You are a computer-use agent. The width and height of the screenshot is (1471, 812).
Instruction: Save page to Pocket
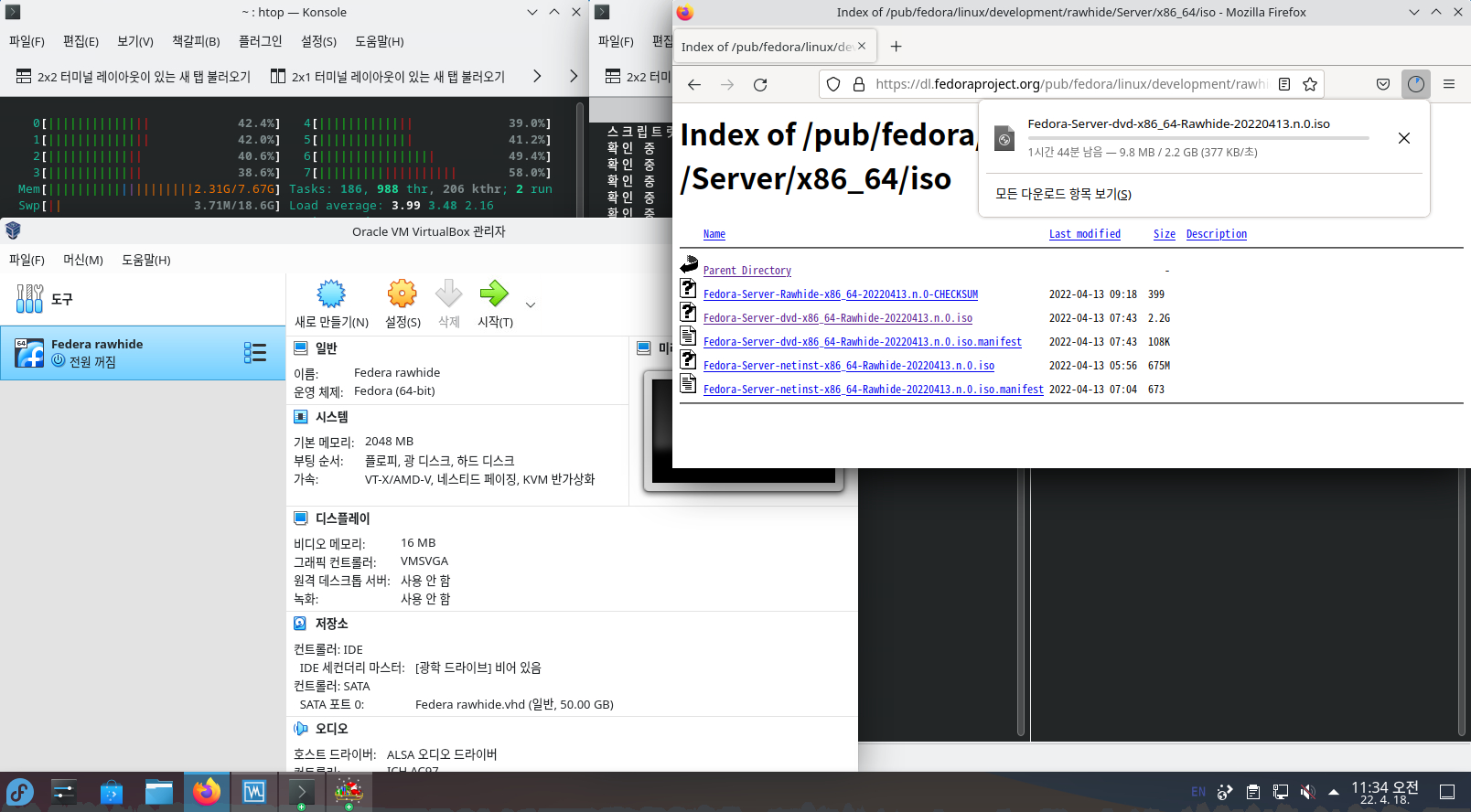[1383, 84]
